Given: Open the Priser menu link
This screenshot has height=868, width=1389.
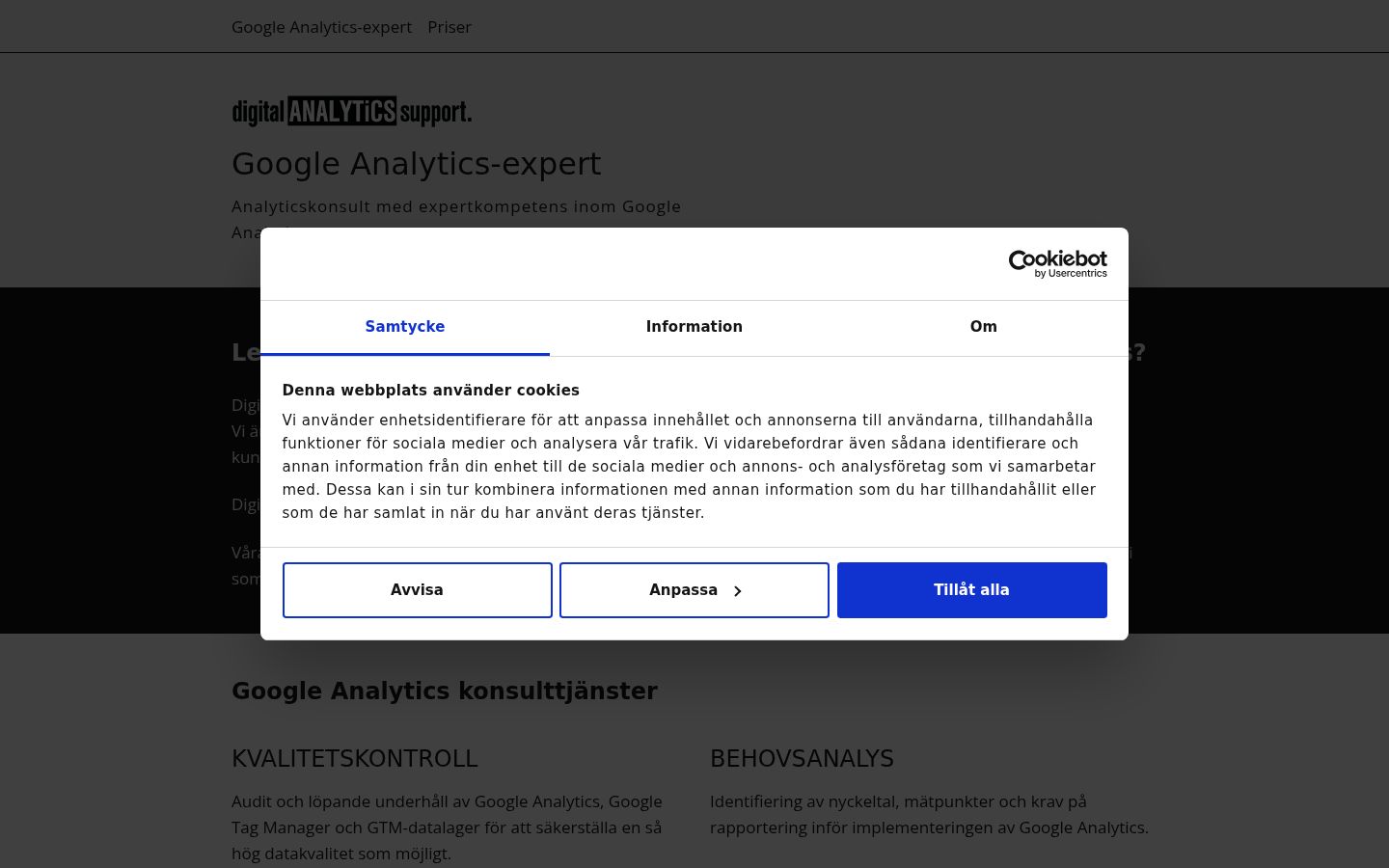Looking at the screenshot, I should 449,27.
